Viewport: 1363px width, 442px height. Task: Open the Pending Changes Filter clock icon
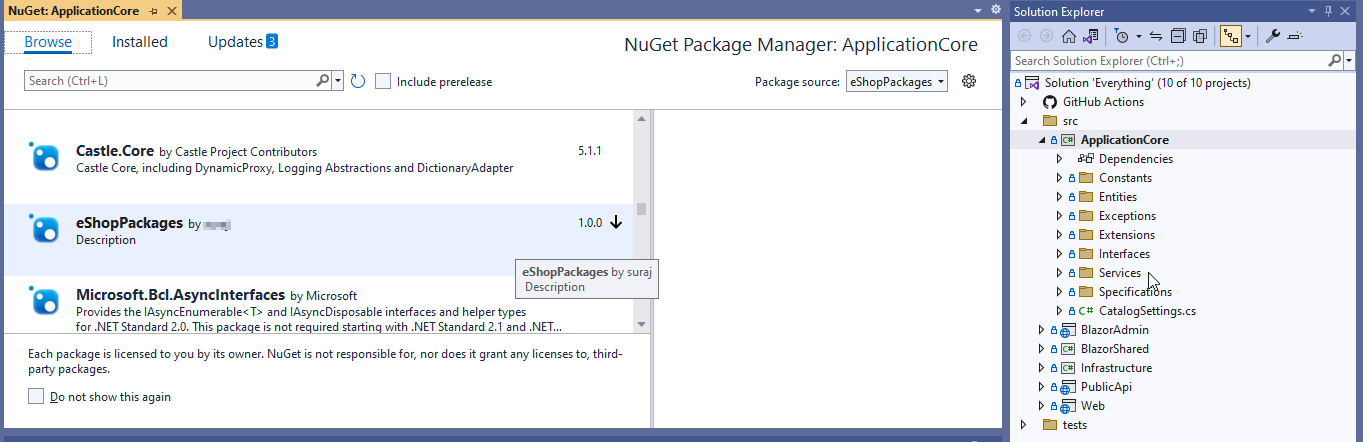point(1122,36)
